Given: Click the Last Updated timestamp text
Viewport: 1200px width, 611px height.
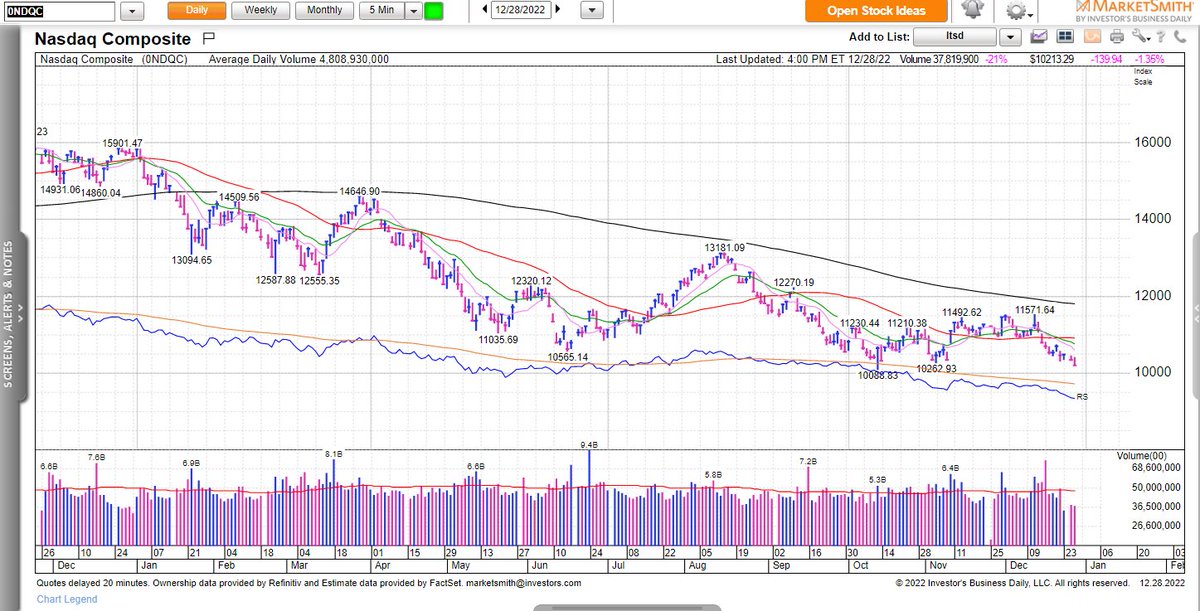Looking at the screenshot, I should (x=804, y=60).
